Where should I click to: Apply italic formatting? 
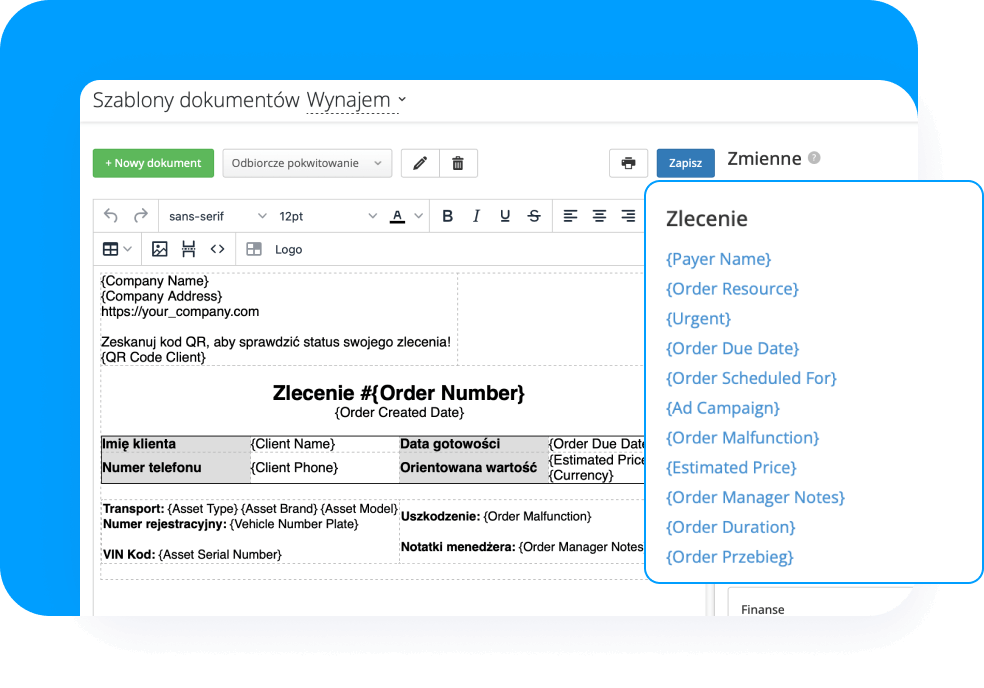pos(476,215)
